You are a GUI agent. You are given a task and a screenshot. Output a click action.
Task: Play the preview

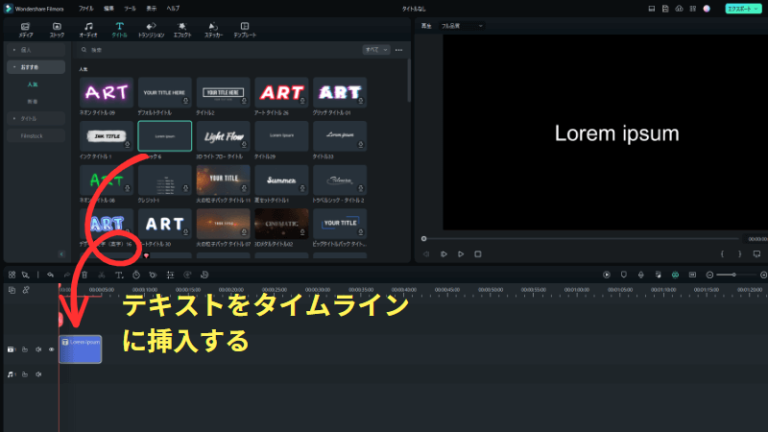[461, 254]
